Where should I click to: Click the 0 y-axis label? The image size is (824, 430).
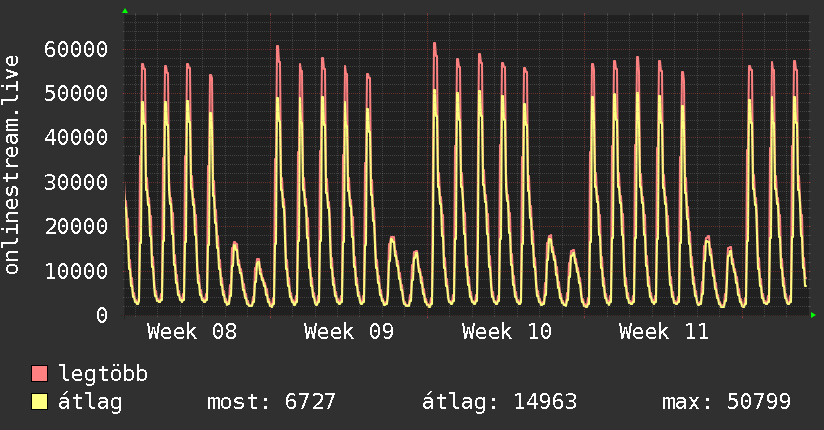[102, 315]
